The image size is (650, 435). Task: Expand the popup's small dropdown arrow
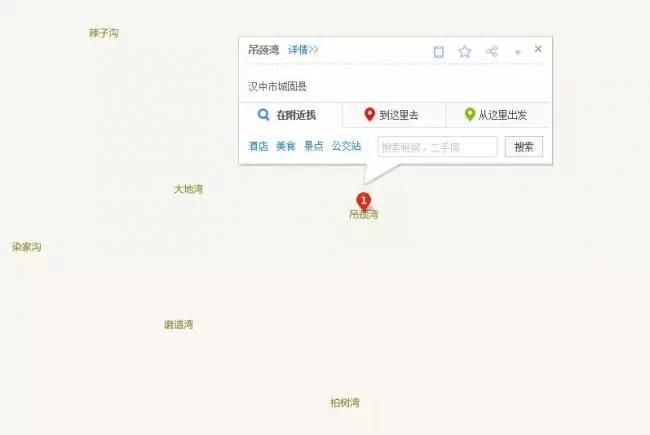(517, 52)
